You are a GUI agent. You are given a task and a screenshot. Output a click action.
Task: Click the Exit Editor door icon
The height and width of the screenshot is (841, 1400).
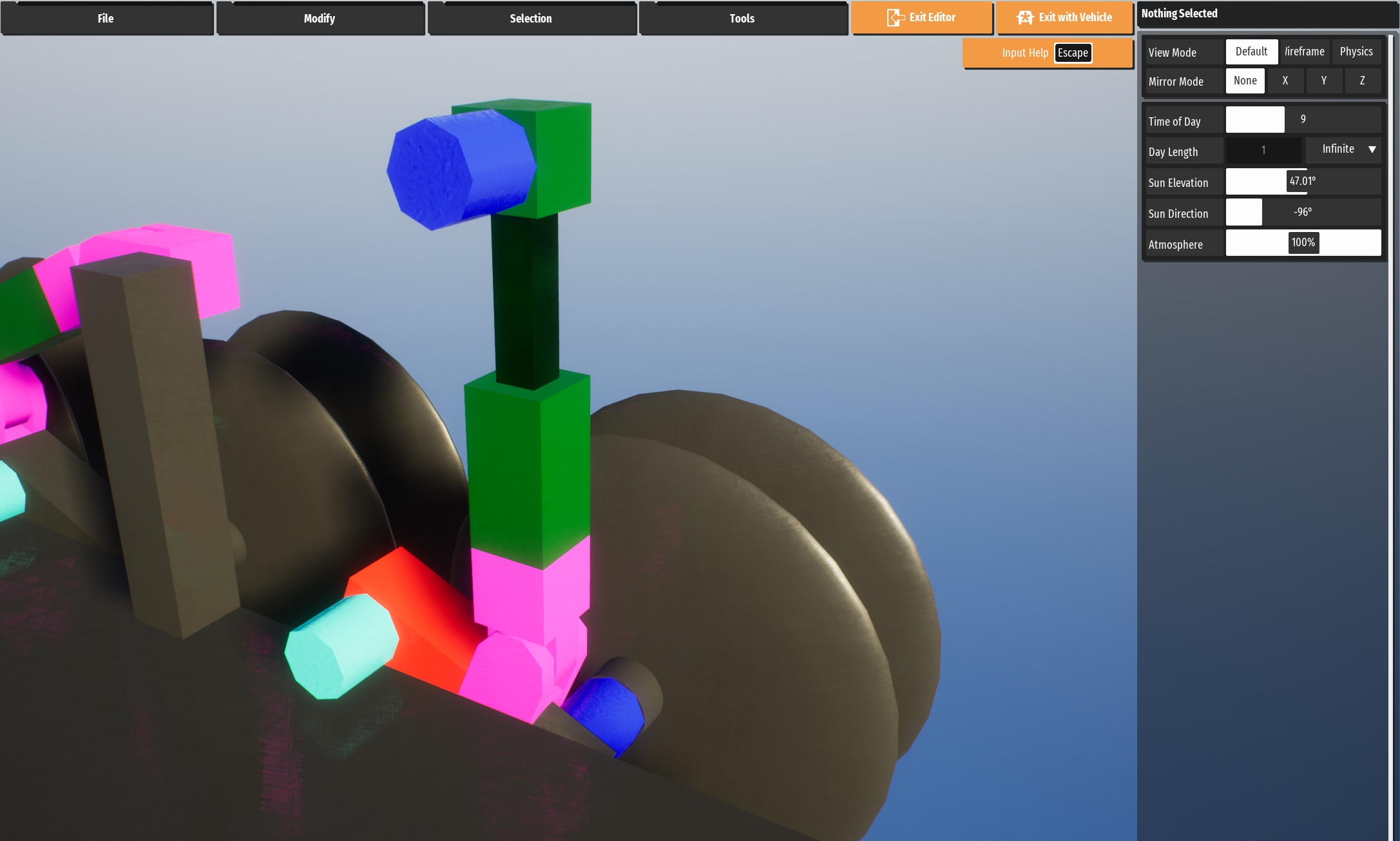(x=895, y=17)
